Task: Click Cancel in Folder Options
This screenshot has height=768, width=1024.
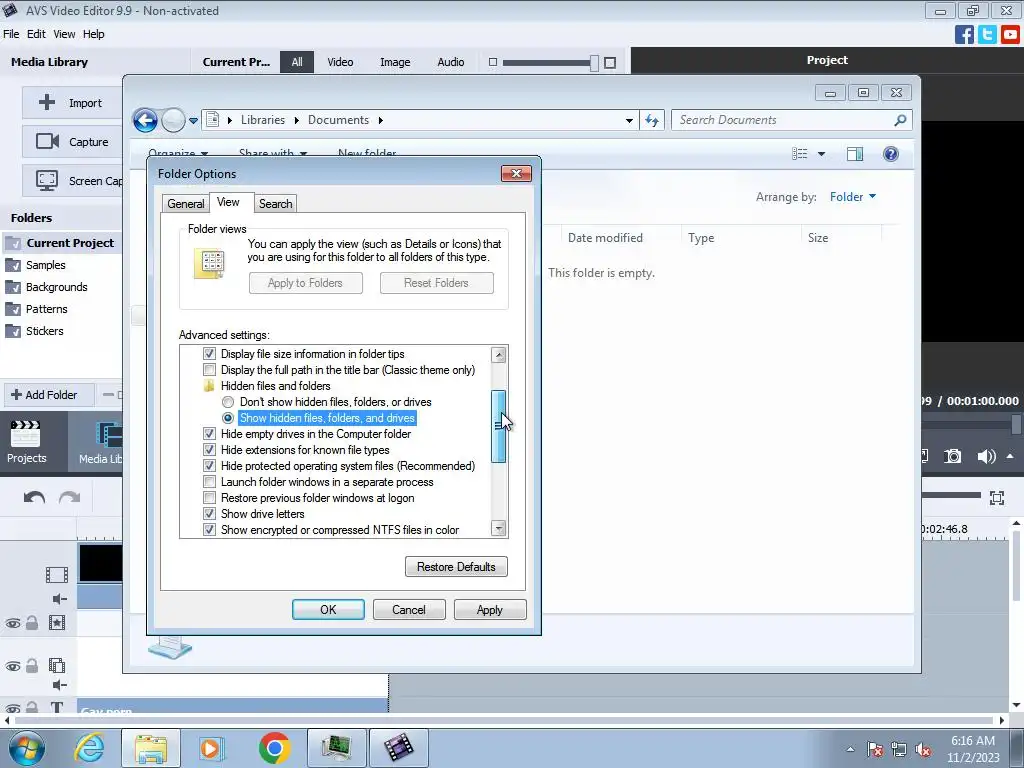Action: tap(409, 609)
